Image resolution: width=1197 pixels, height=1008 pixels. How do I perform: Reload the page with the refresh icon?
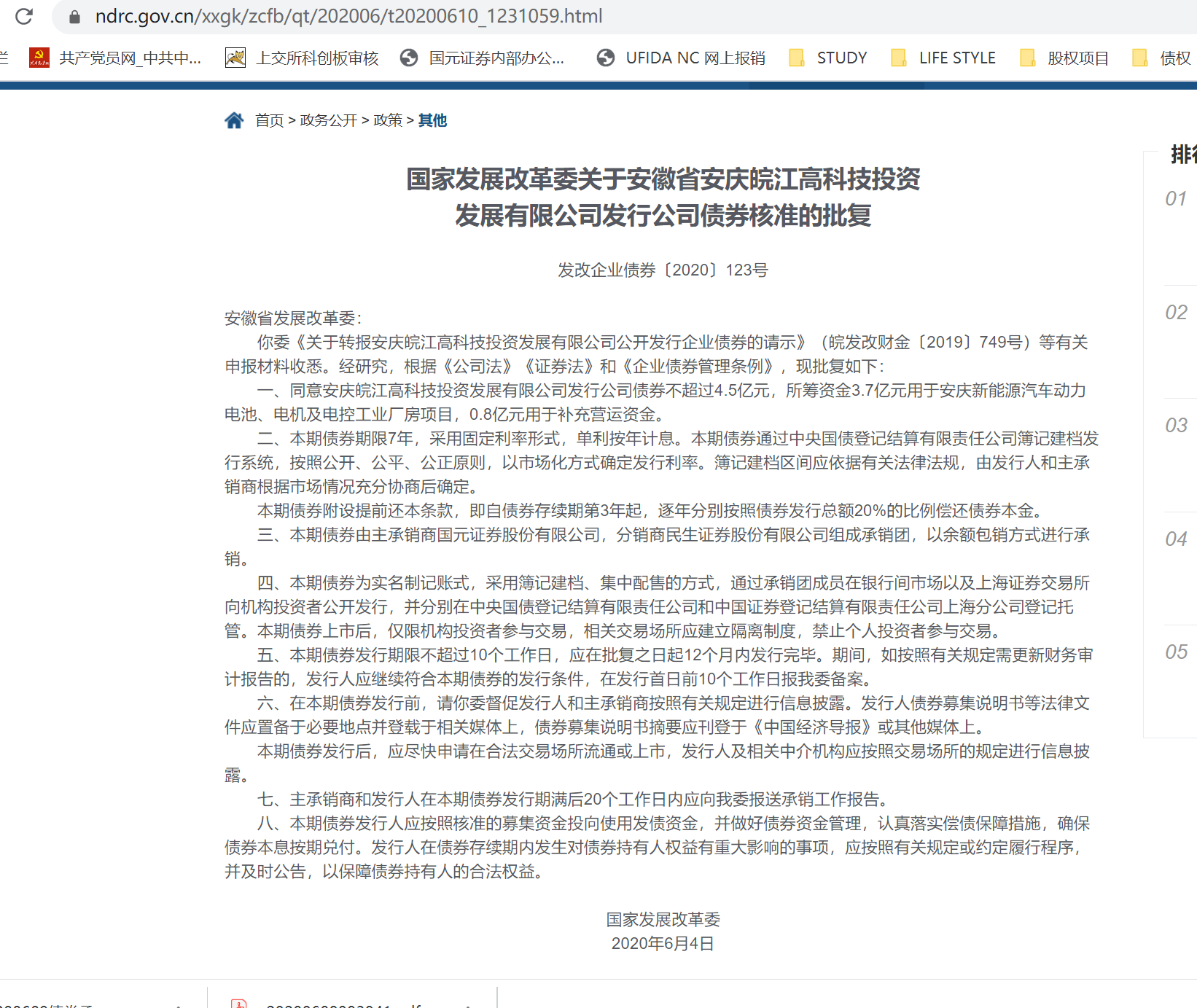(24, 16)
